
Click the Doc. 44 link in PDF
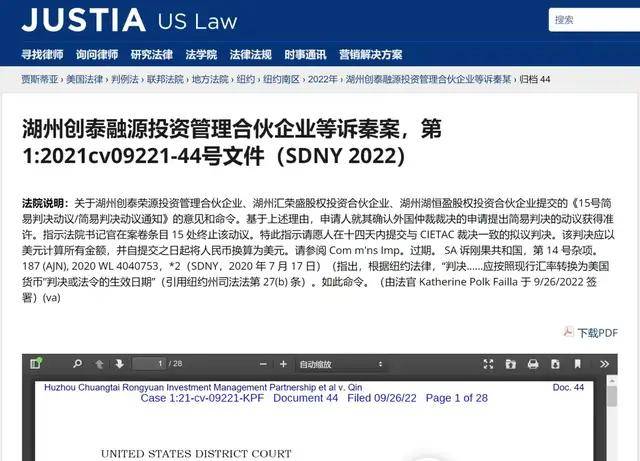click(x=568, y=387)
